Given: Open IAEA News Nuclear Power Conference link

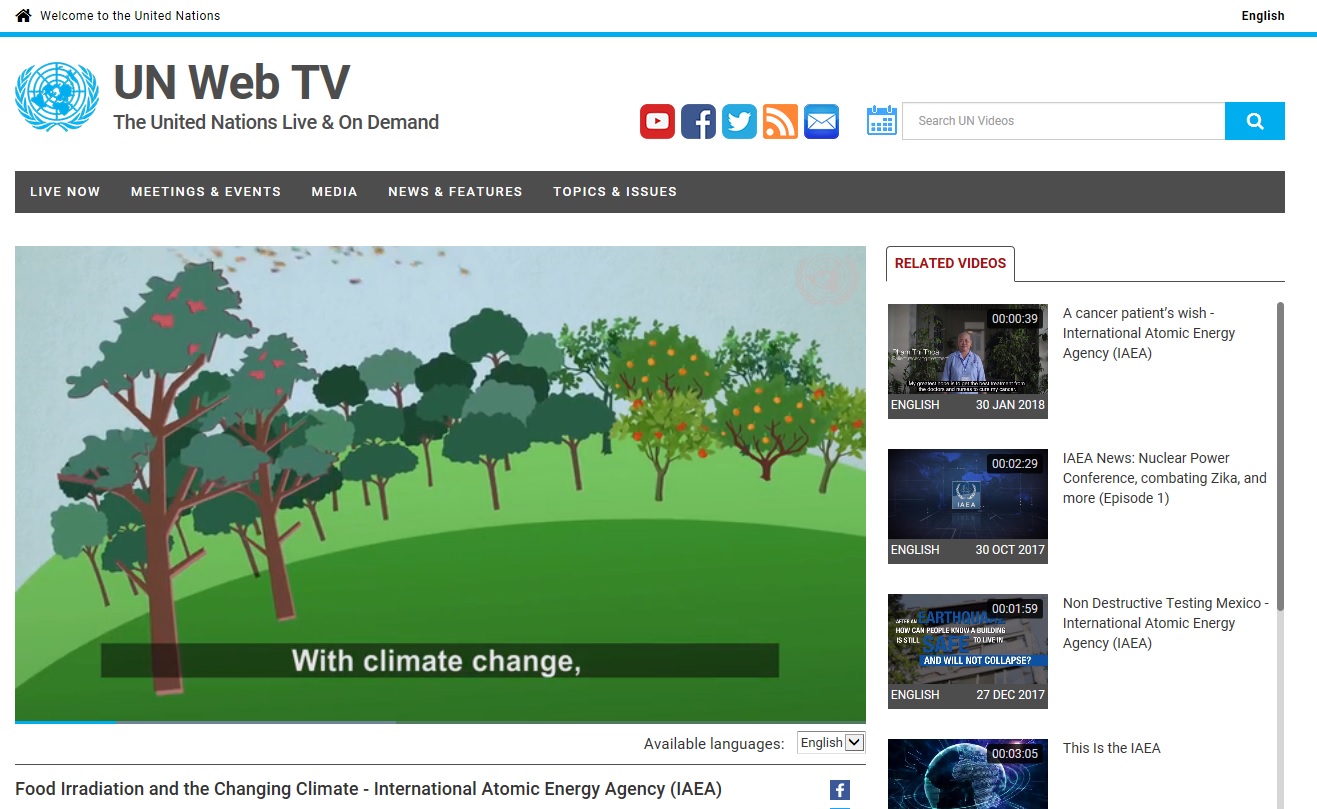Looking at the screenshot, I should click(1164, 478).
